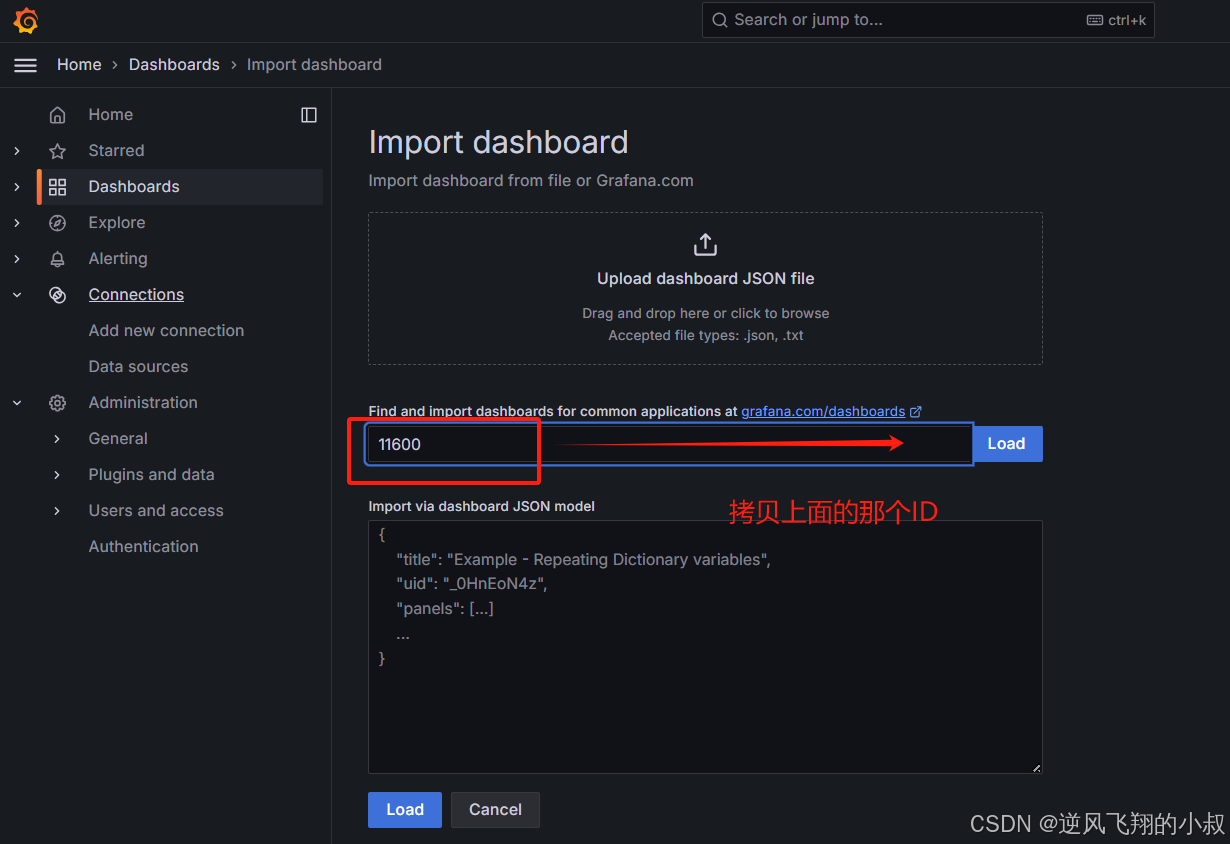Click the bottom Load button

(405, 810)
